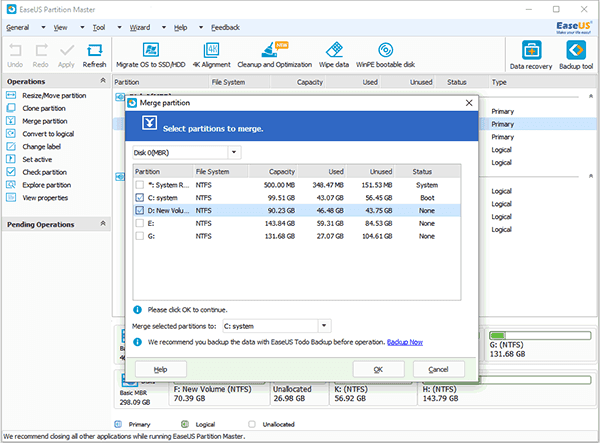The width and height of the screenshot is (600, 443).
Task: Click Status column header in main list
Action: tap(461, 82)
